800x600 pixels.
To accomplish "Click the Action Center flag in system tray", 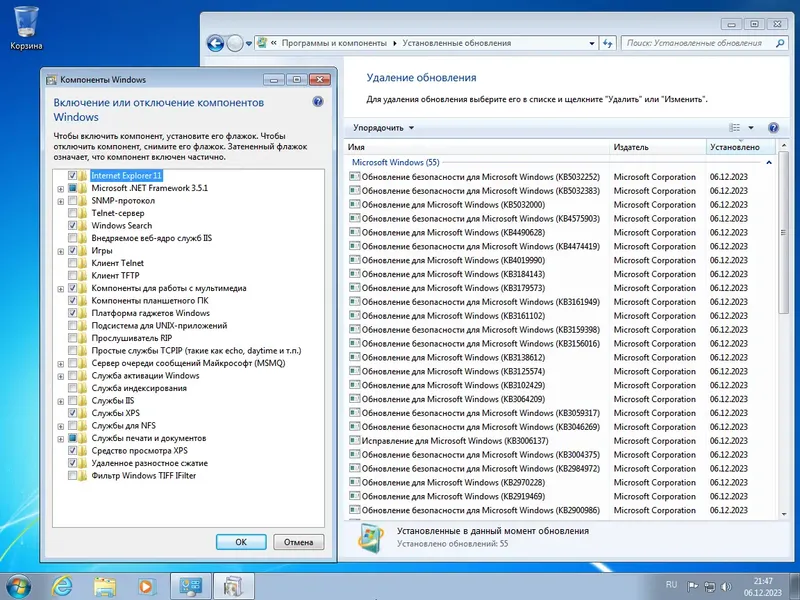I will coord(692,587).
